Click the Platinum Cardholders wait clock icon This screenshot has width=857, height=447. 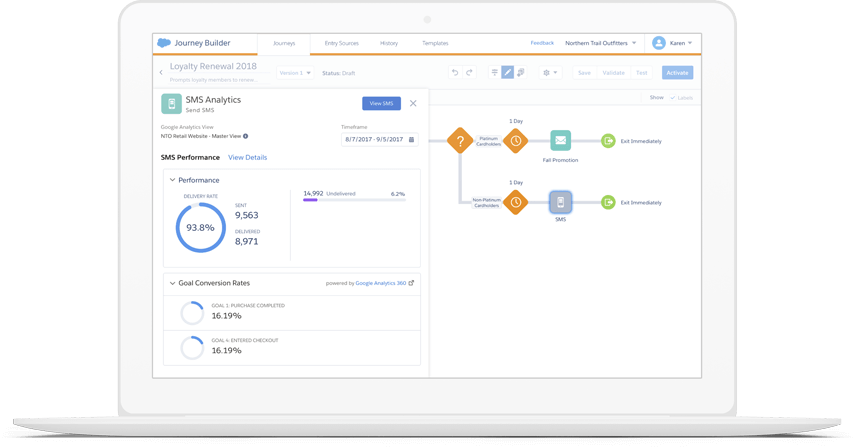(x=515, y=141)
